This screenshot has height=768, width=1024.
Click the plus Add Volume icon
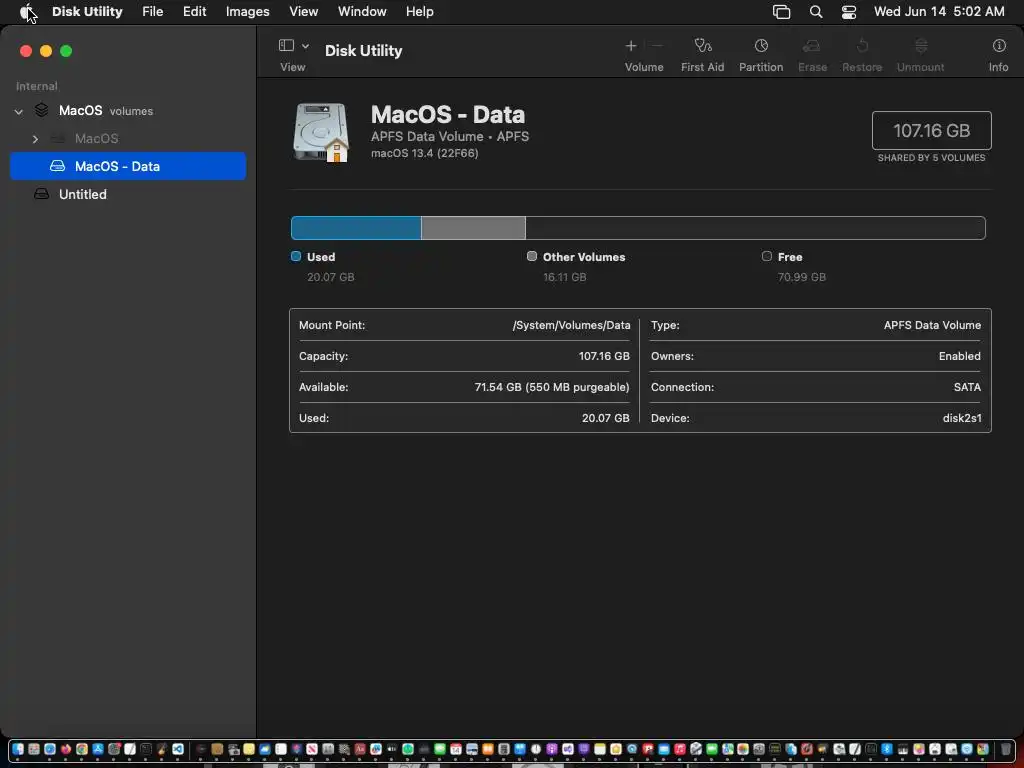coord(631,46)
